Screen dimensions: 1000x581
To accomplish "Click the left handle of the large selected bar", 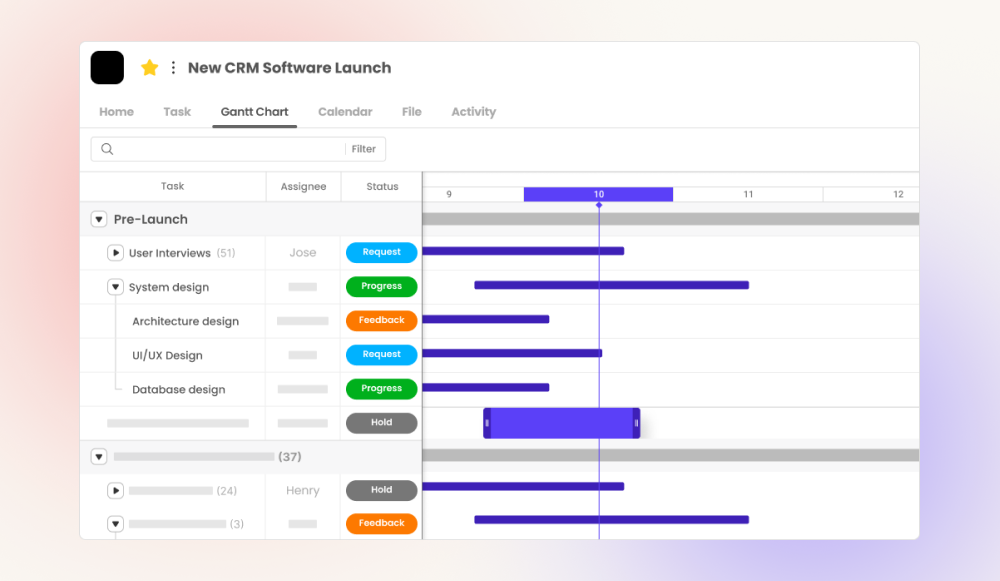I will coord(487,423).
